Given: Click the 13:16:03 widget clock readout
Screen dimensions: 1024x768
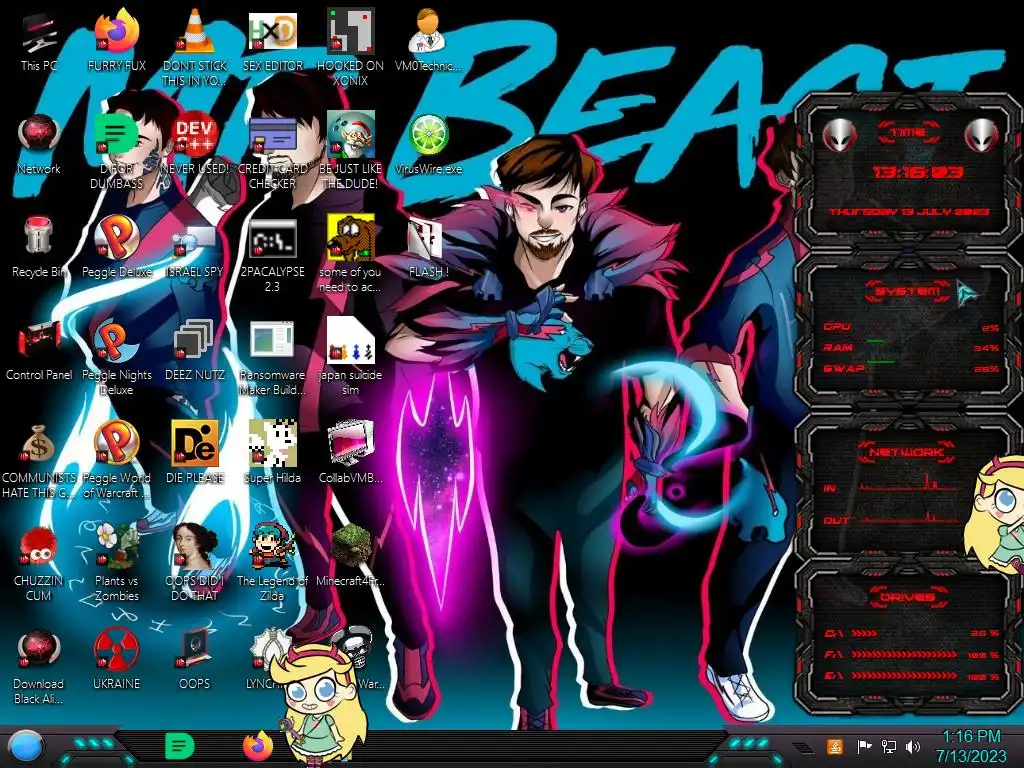Looking at the screenshot, I should pyautogui.click(x=918, y=172).
